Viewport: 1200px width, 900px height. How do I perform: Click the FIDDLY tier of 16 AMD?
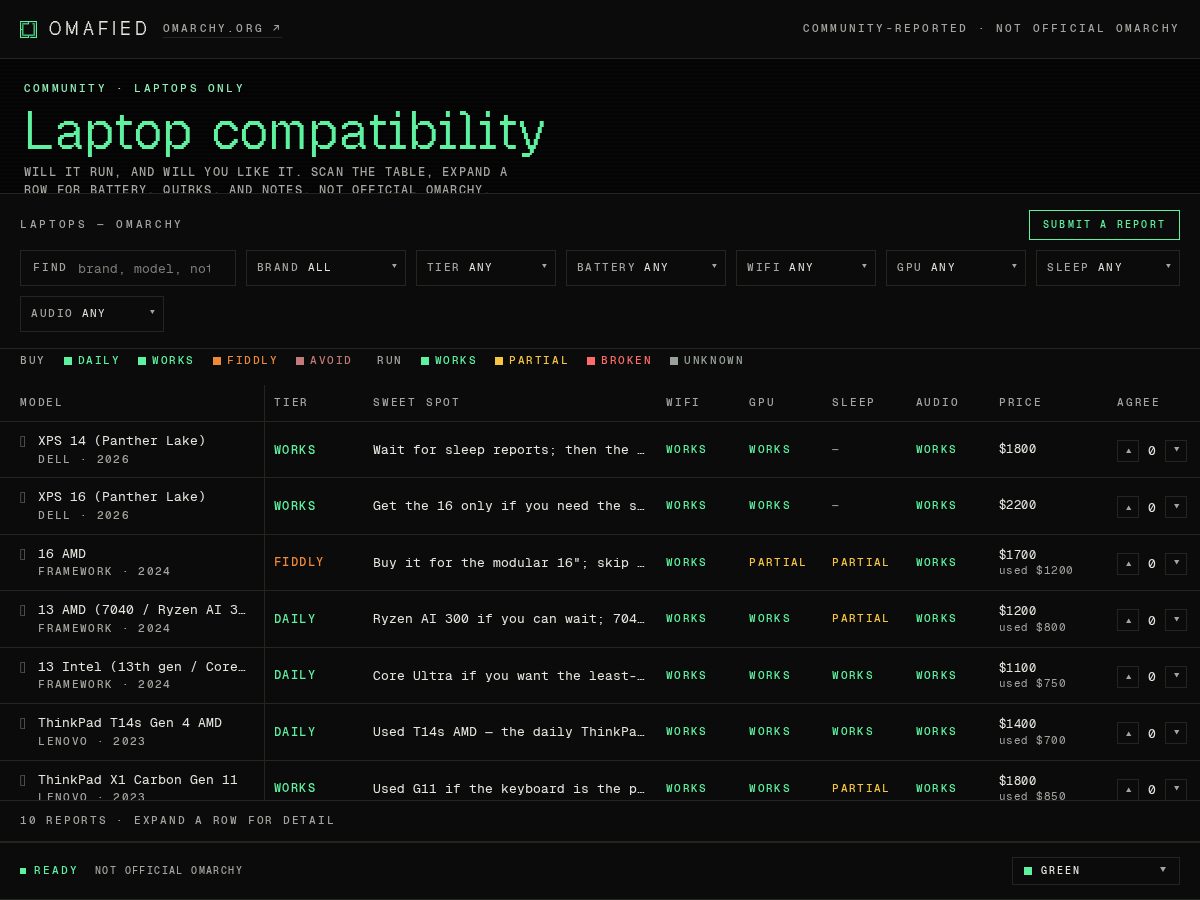[x=299, y=563]
